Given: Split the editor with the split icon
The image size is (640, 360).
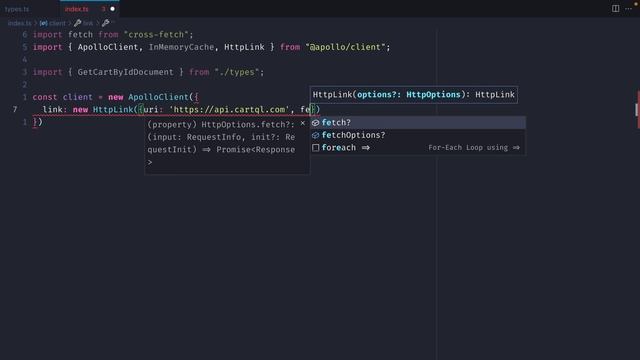Looking at the screenshot, I should click(615, 9).
